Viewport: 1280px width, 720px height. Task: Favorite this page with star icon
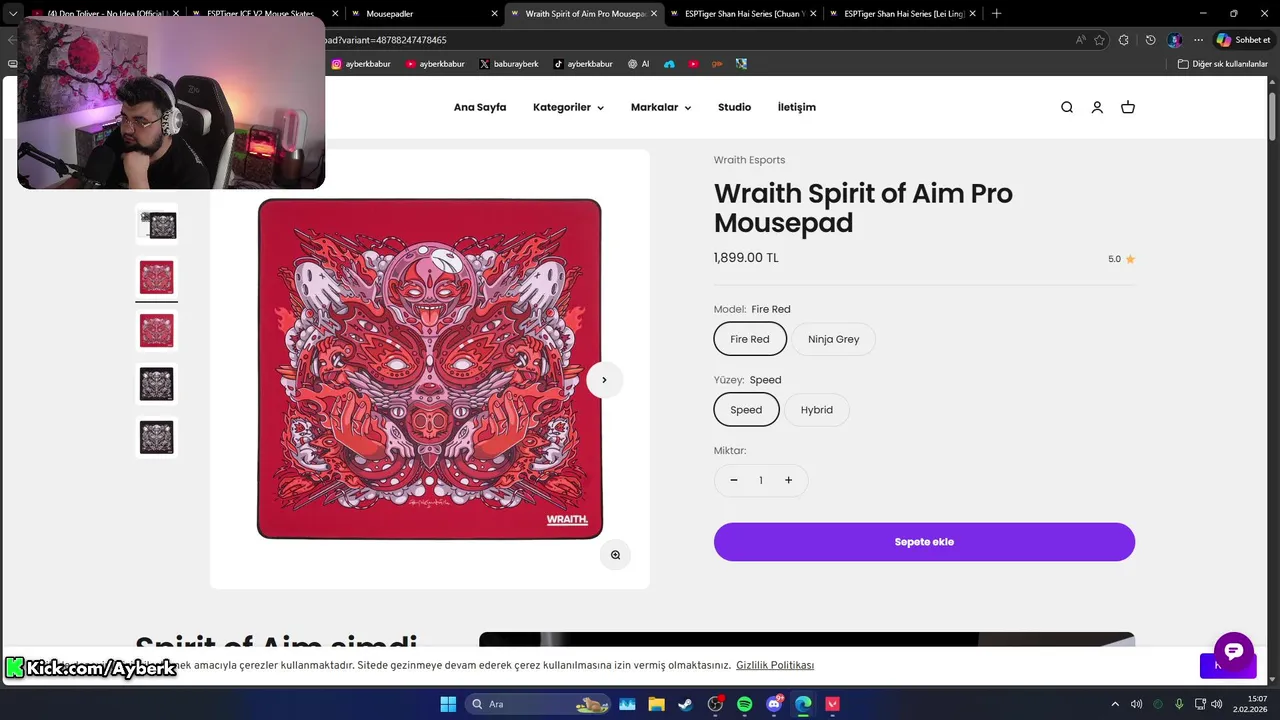[x=1099, y=40]
